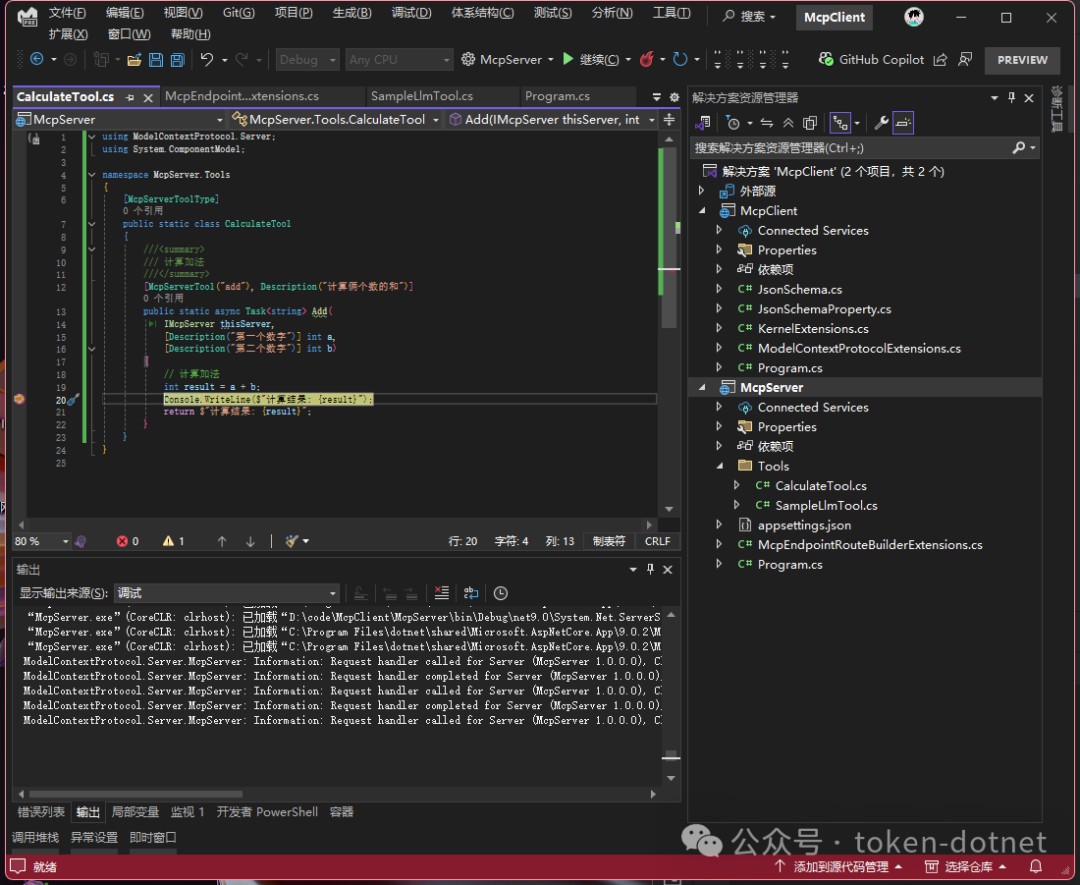
Task: Click the notification bell in status bar
Action: click(1035, 866)
